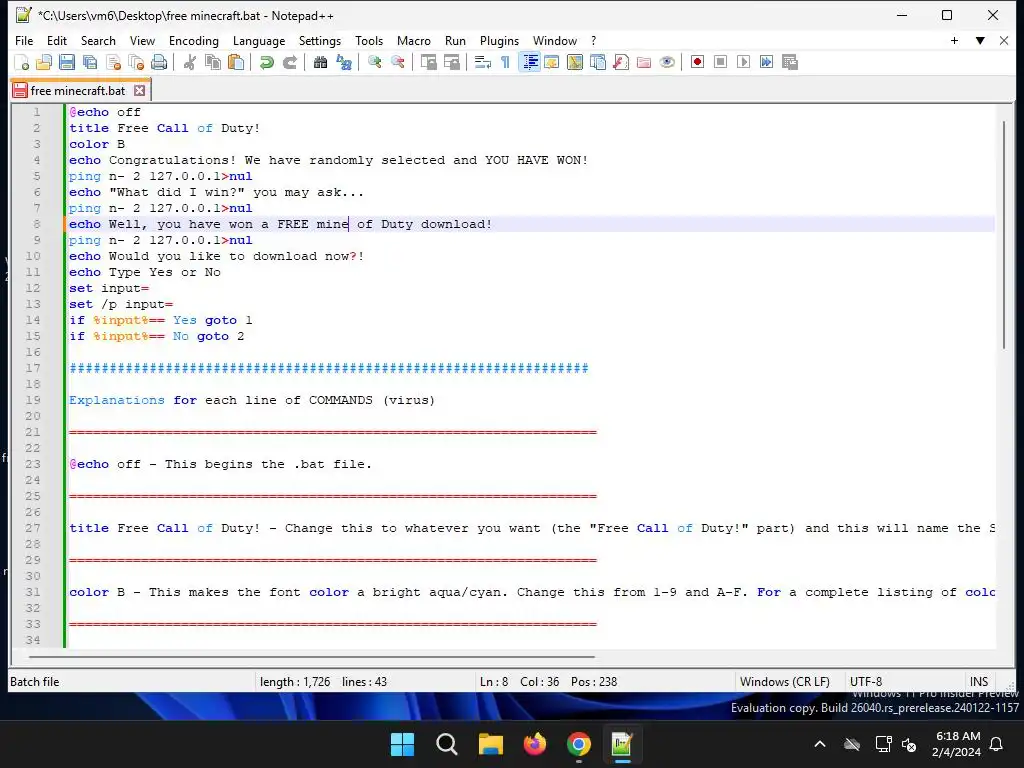Click Batch file language status field

pos(131,682)
